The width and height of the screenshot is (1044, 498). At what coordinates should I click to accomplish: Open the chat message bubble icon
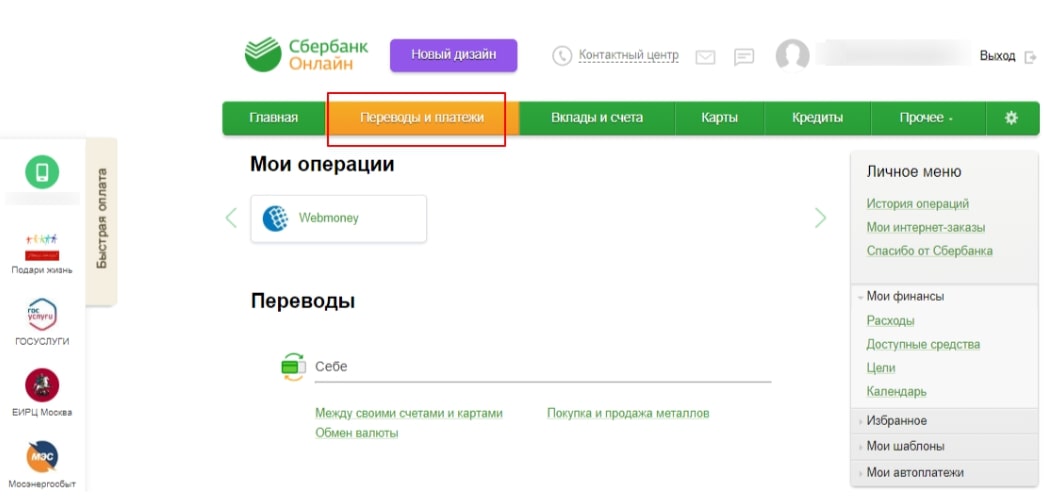point(744,57)
